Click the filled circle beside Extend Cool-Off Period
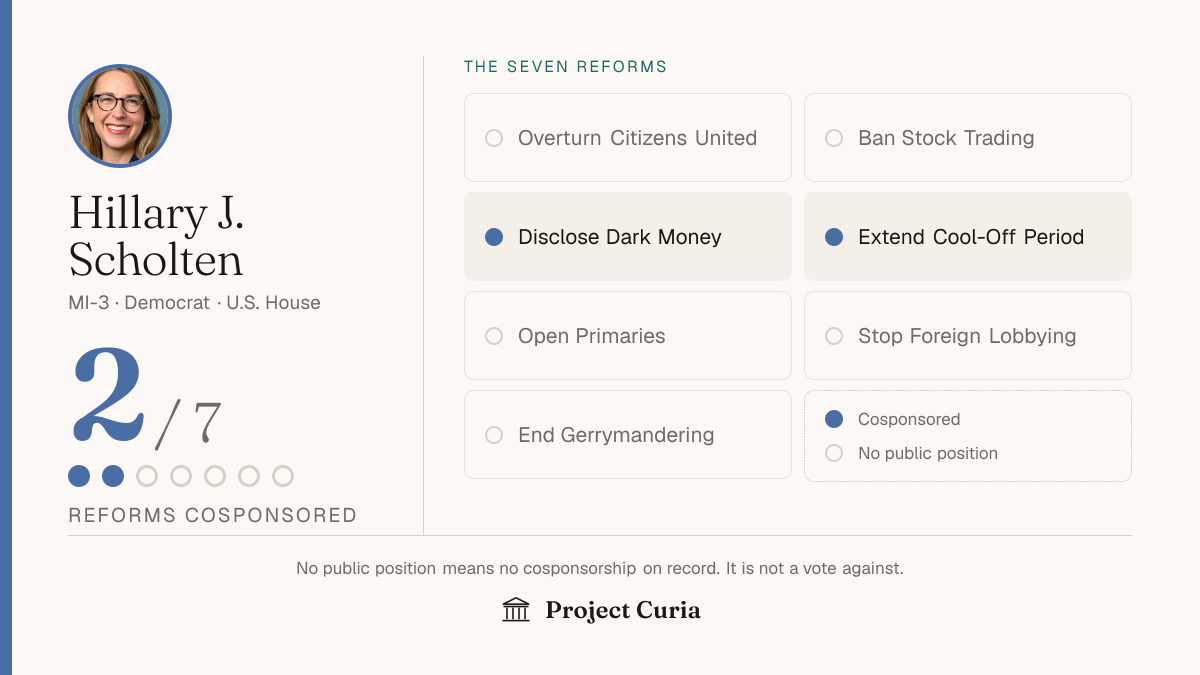Image resolution: width=1200 pixels, height=675 pixels. [x=834, y=237]
